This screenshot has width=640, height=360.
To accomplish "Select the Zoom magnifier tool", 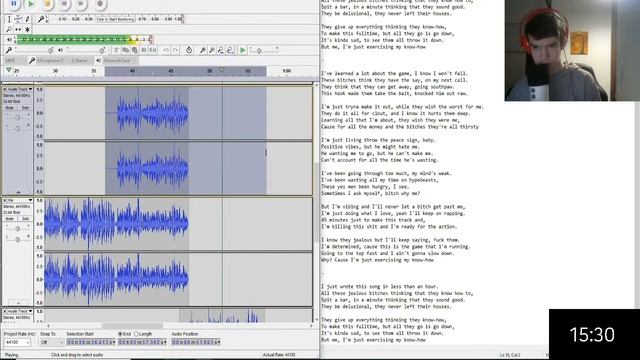I will point(9,29).
